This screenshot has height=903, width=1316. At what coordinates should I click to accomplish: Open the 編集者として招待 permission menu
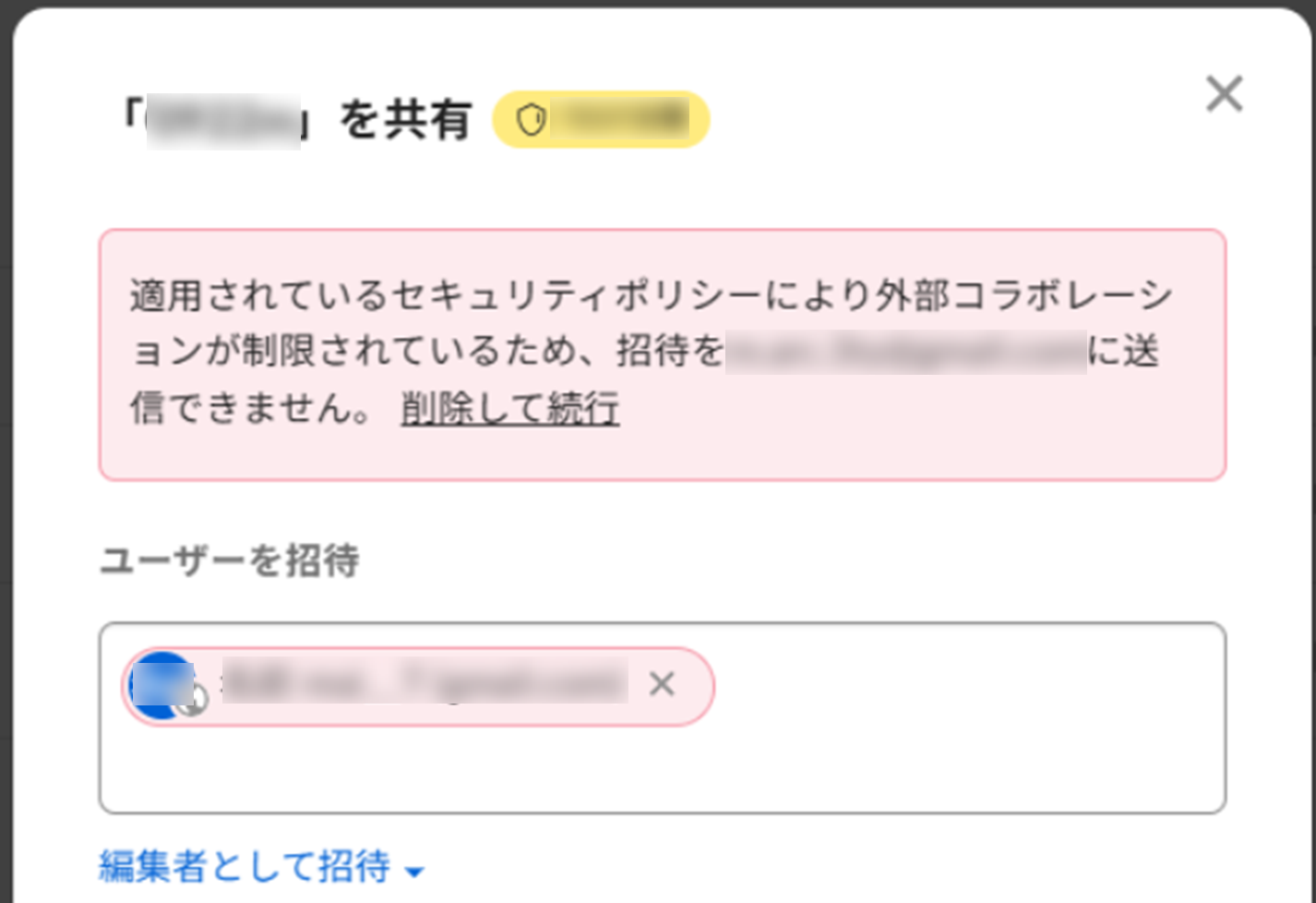tap(245, 867)
